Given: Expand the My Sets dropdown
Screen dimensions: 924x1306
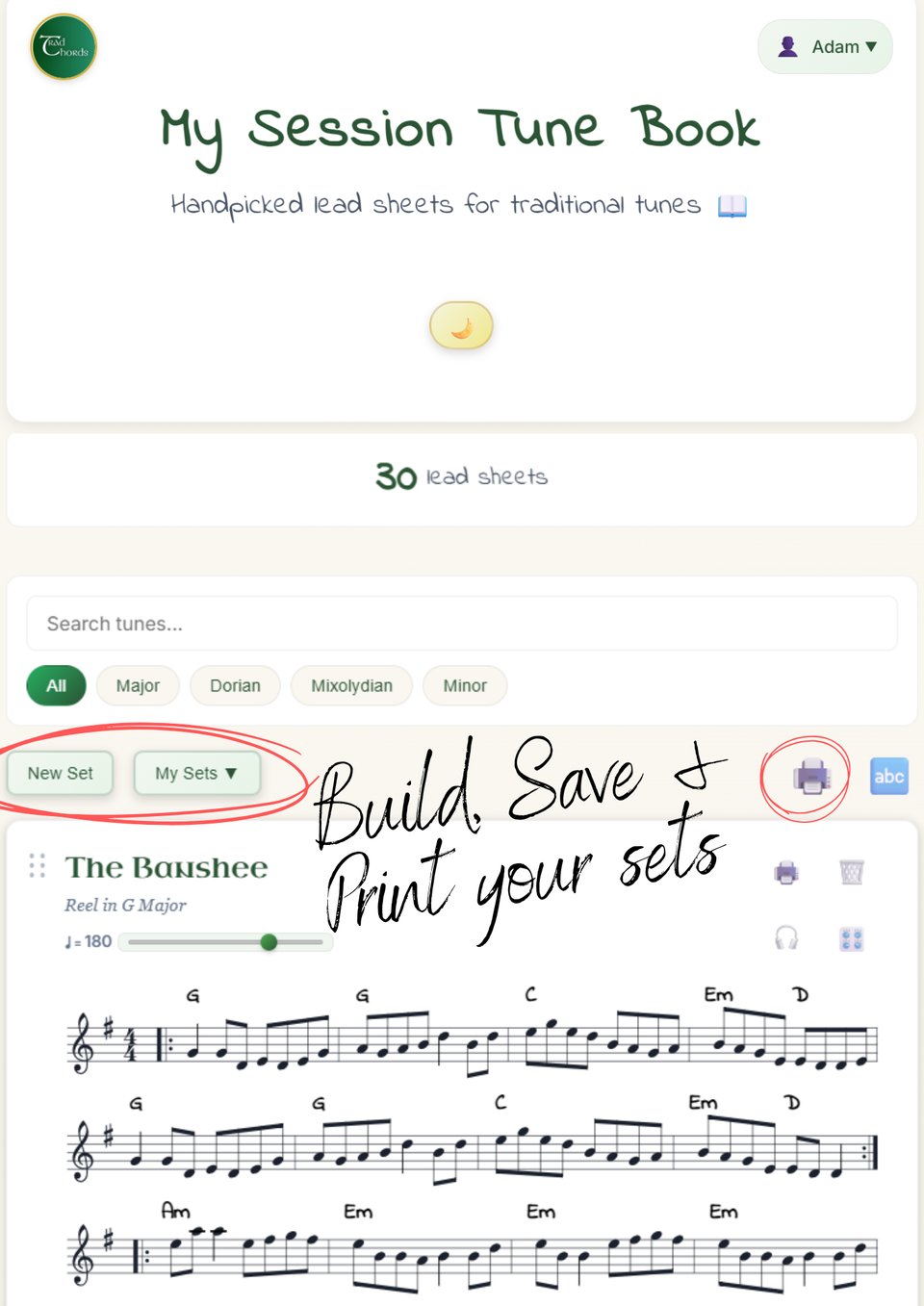Looking at the screenshot, I should (x=196, y=773).
